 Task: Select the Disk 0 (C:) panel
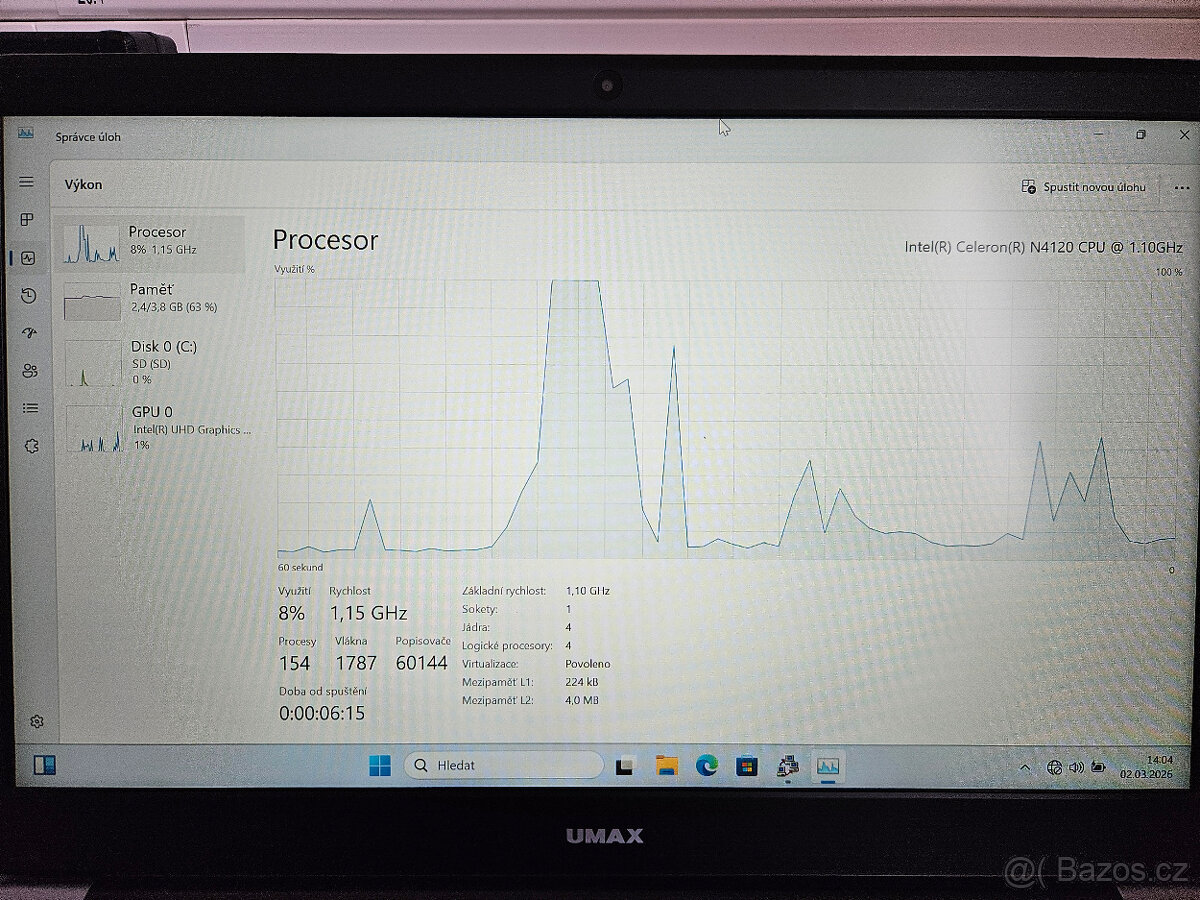(150, 363)
